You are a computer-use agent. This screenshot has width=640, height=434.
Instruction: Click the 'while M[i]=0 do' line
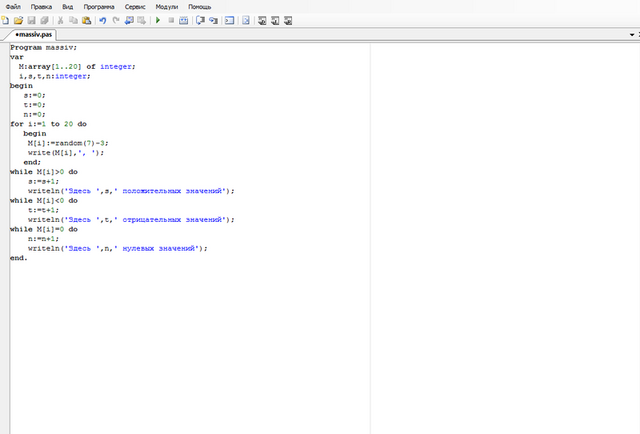[44, 229]
